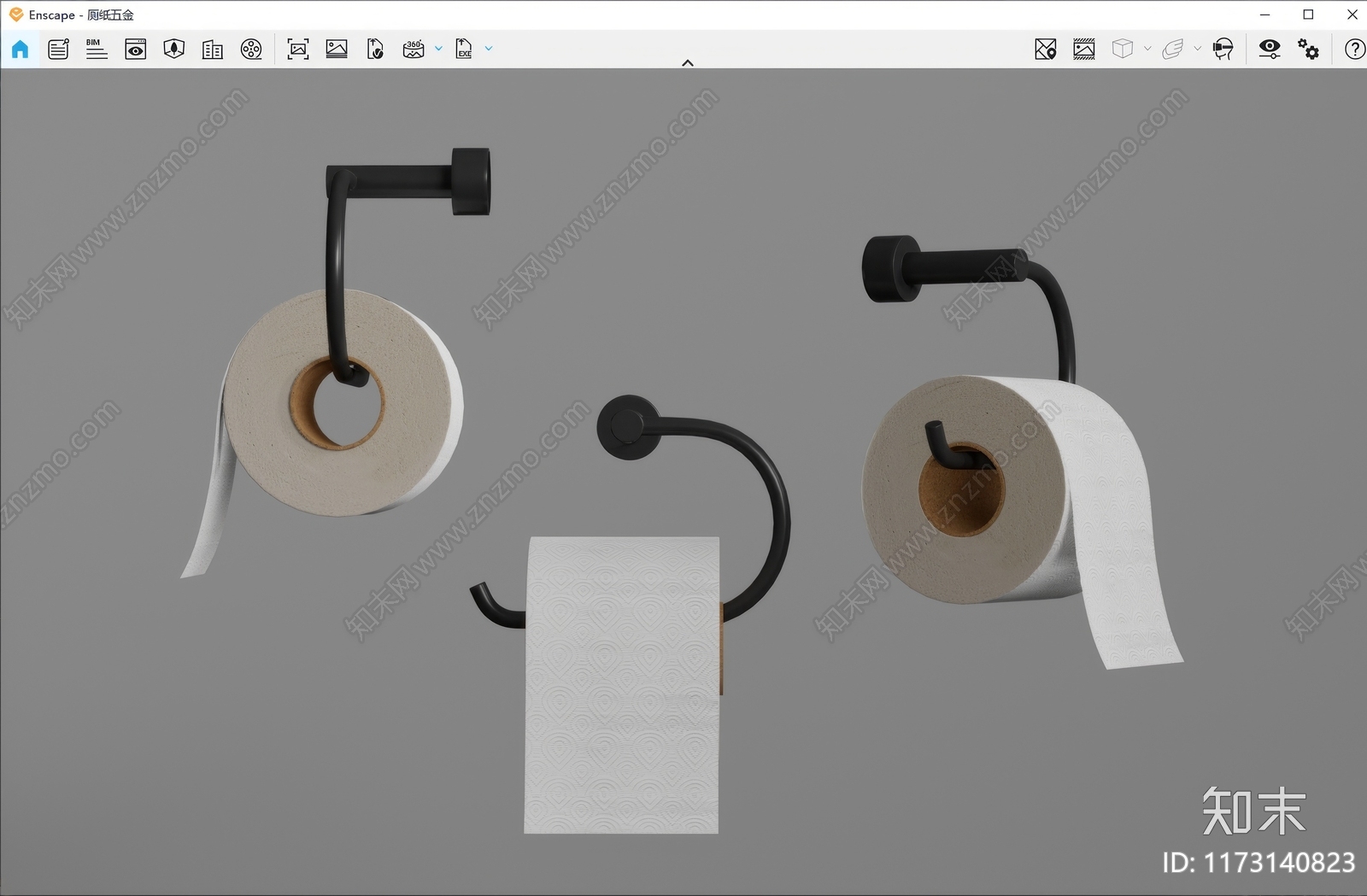Screen dimensions: 1367x896
Task: Click the 360 panorama render icon
Action: [x=414, y=49]
